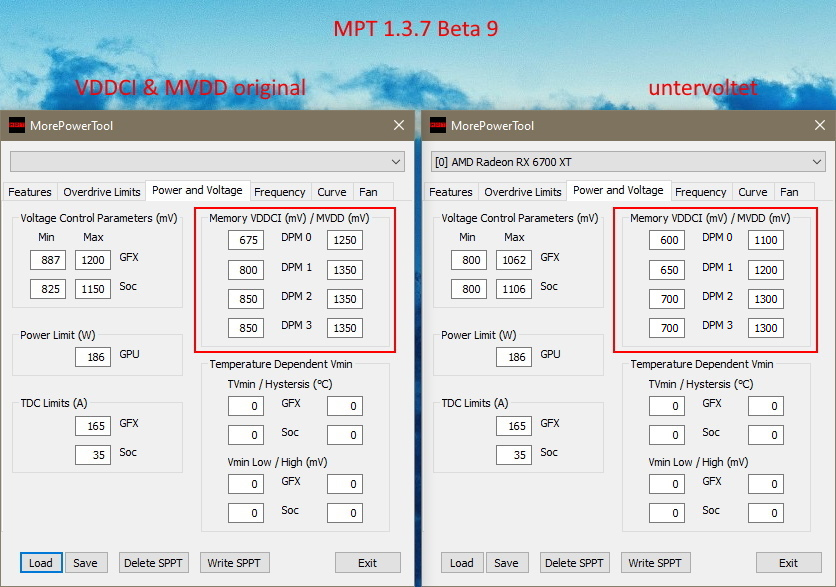
Task: Edit Soc Max voltage field showing 1106
Action: tap(514, 289)
